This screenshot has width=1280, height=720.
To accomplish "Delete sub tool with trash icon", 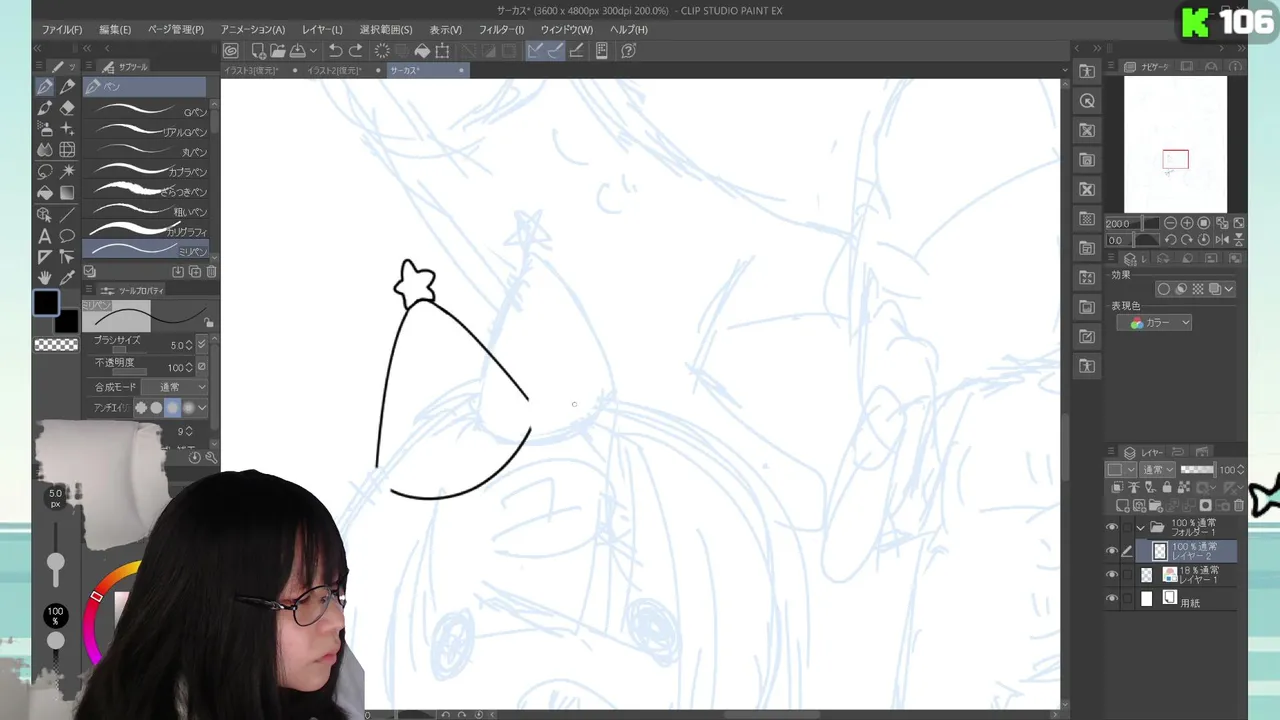I will coord(211,271).
